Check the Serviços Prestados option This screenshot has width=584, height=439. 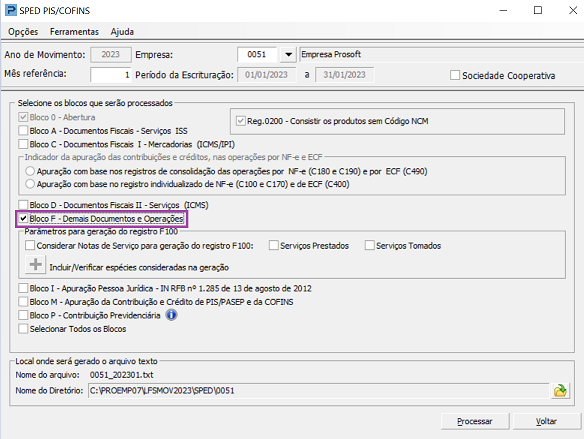pos(274,245)
